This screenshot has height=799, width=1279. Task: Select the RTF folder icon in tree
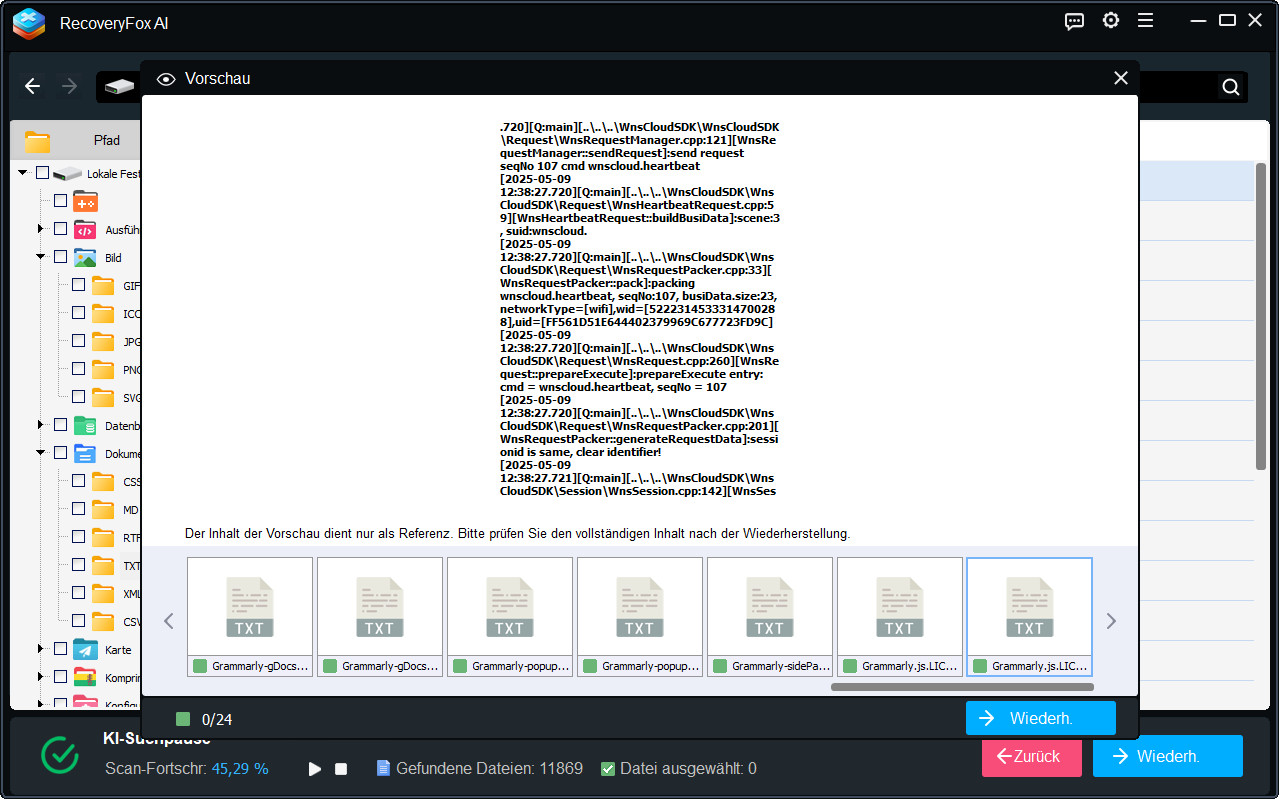point(103,537)
